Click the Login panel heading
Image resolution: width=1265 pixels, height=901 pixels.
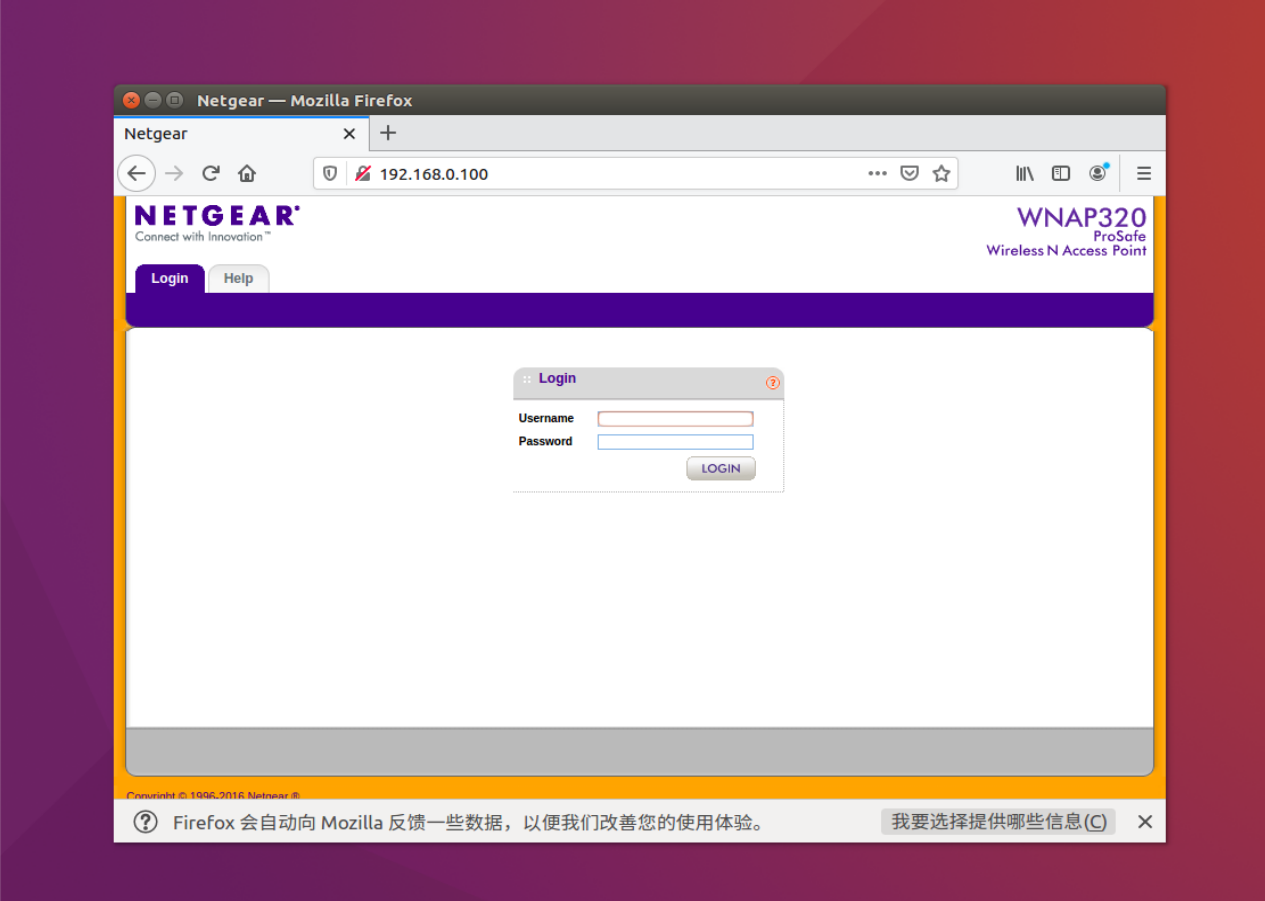point(557,378)
